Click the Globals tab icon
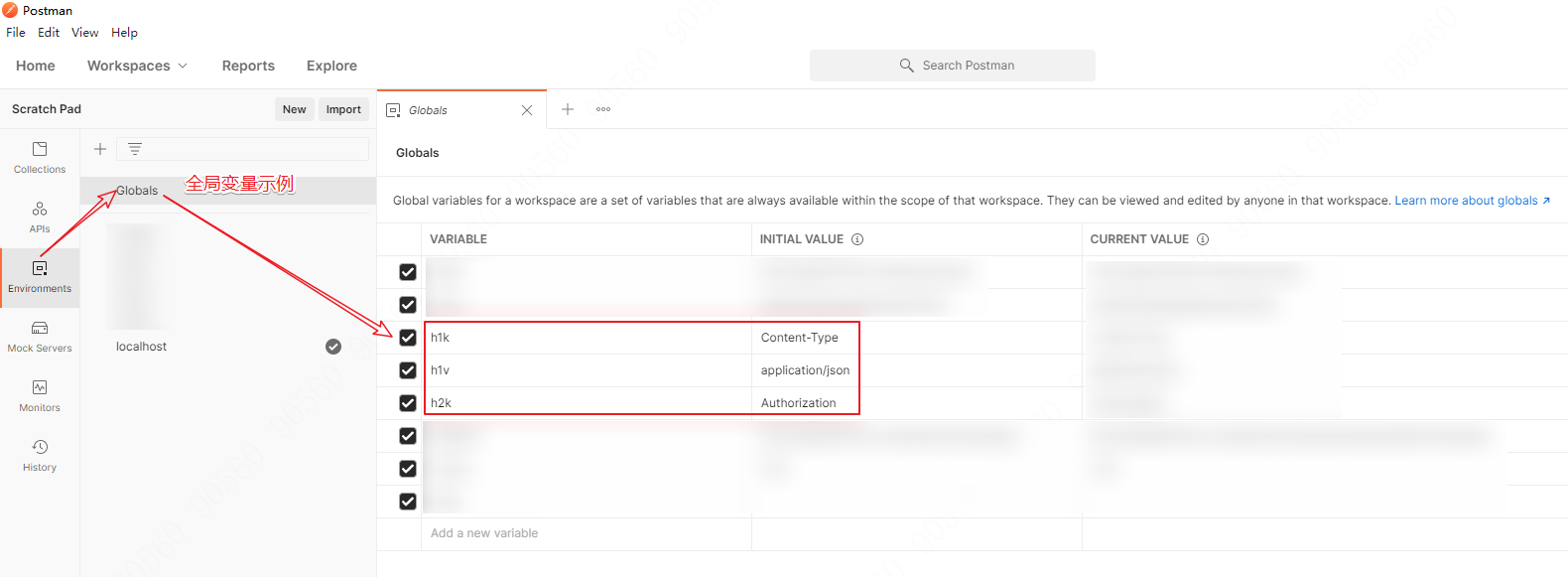1568x577 pixels. 393,110
